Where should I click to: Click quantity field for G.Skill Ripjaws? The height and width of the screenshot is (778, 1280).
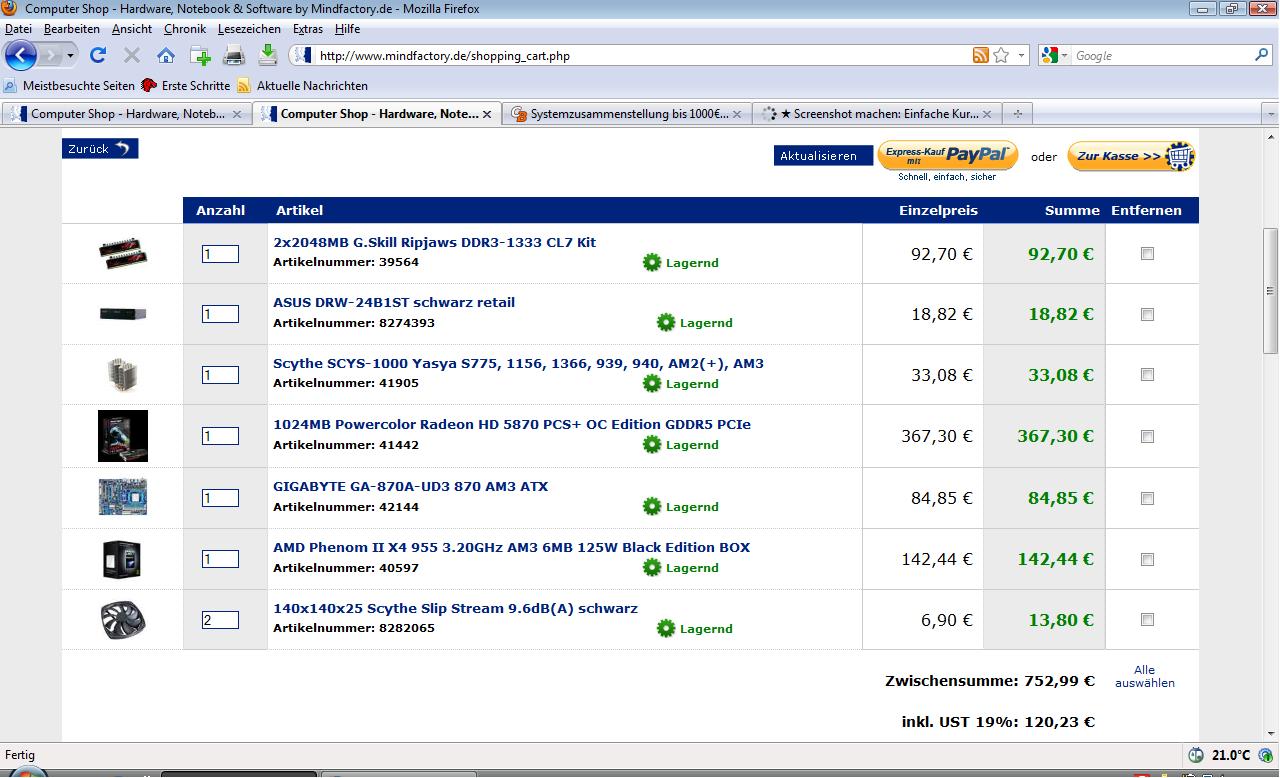220,254
